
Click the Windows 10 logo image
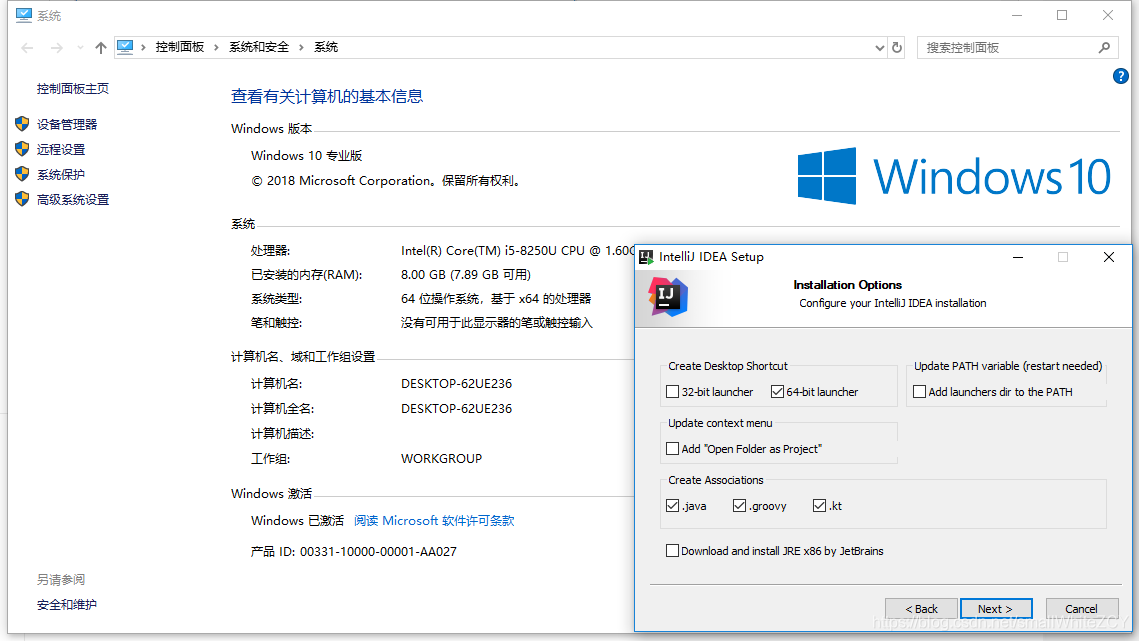954,176
